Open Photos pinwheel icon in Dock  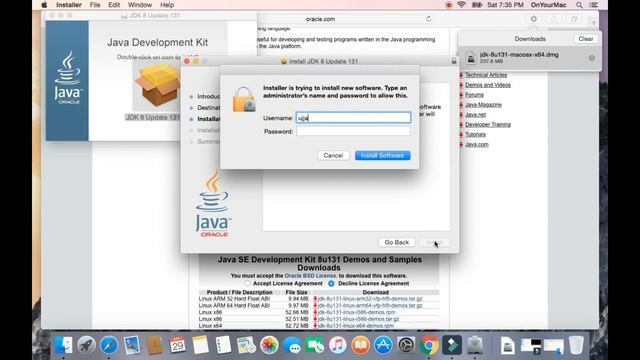click(x=269, y=345)
